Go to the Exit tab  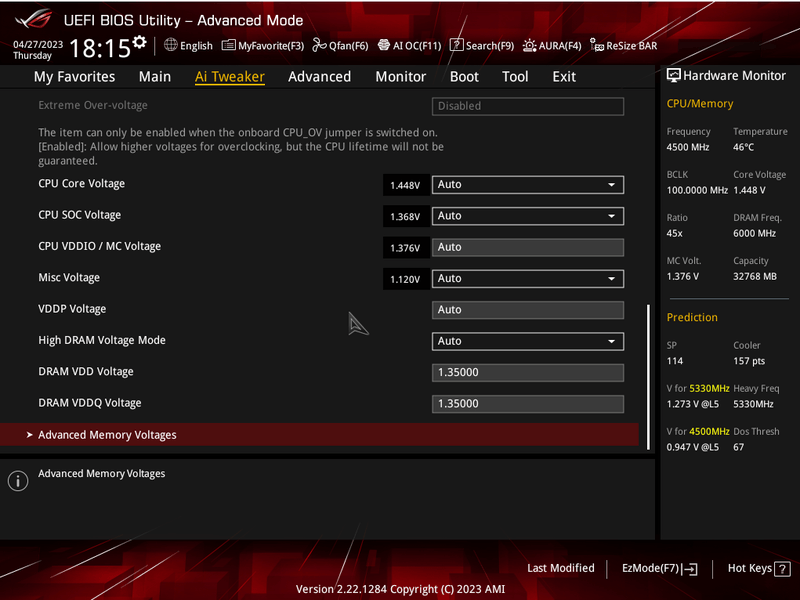[564, 77]
